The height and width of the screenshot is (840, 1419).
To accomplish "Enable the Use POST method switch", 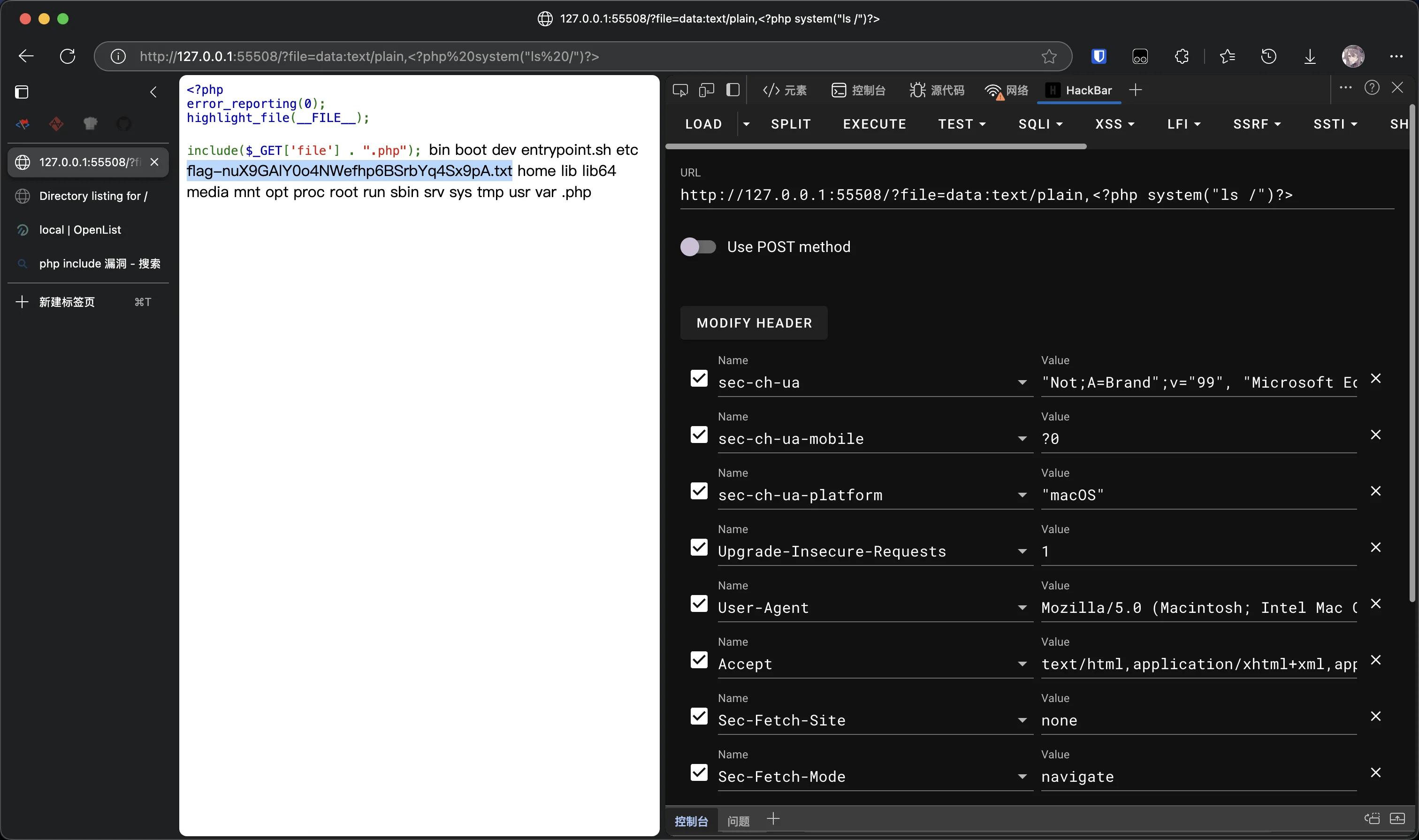I will [698, 247].
